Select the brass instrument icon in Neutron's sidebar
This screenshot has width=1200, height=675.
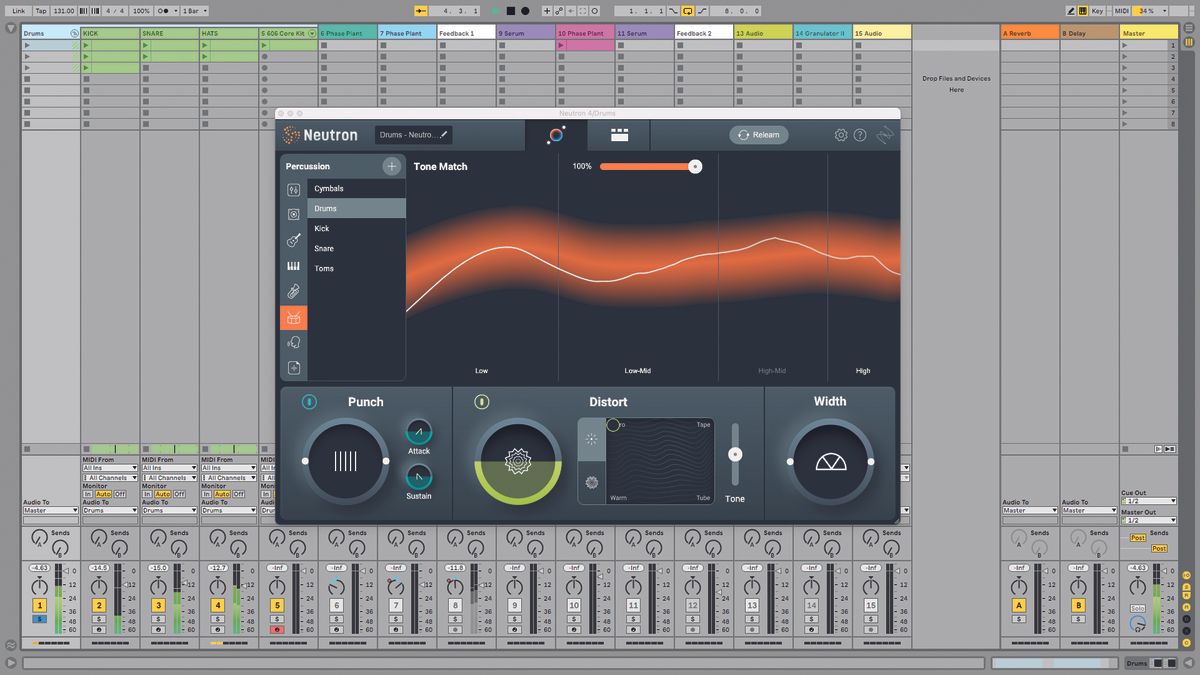tap(294, 292)
